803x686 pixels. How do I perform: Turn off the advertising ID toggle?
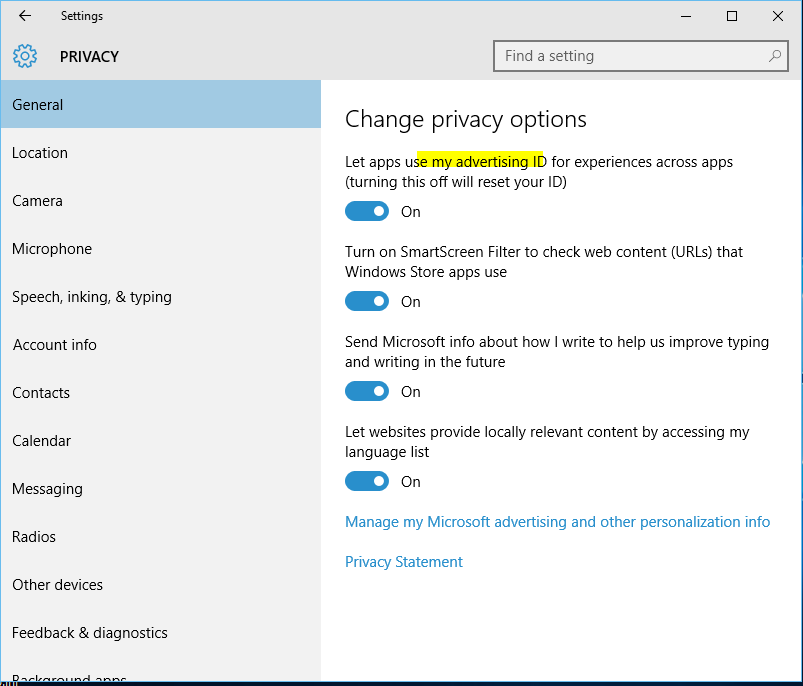[367, 211]
